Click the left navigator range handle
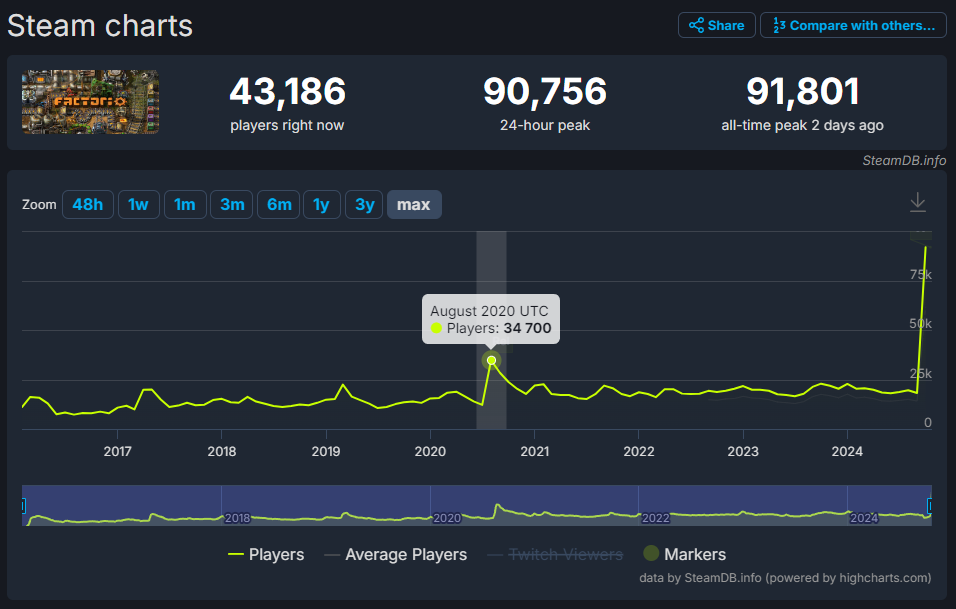This screenshot has height=609, width=956. pyautogui.click(x=23, y=505)
